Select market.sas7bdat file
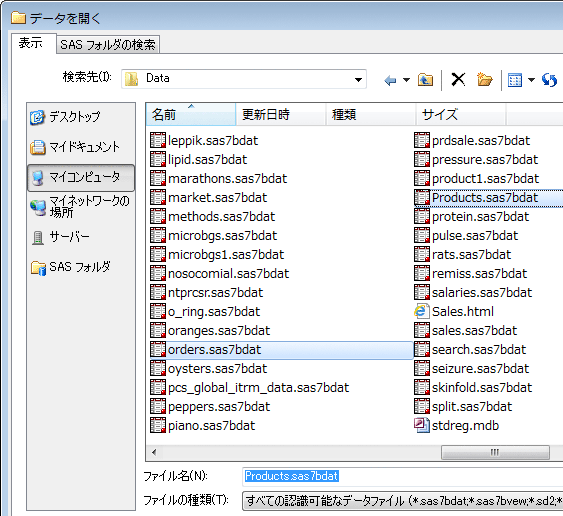This screenshot has height=516, width=563. tap(209, 197)
